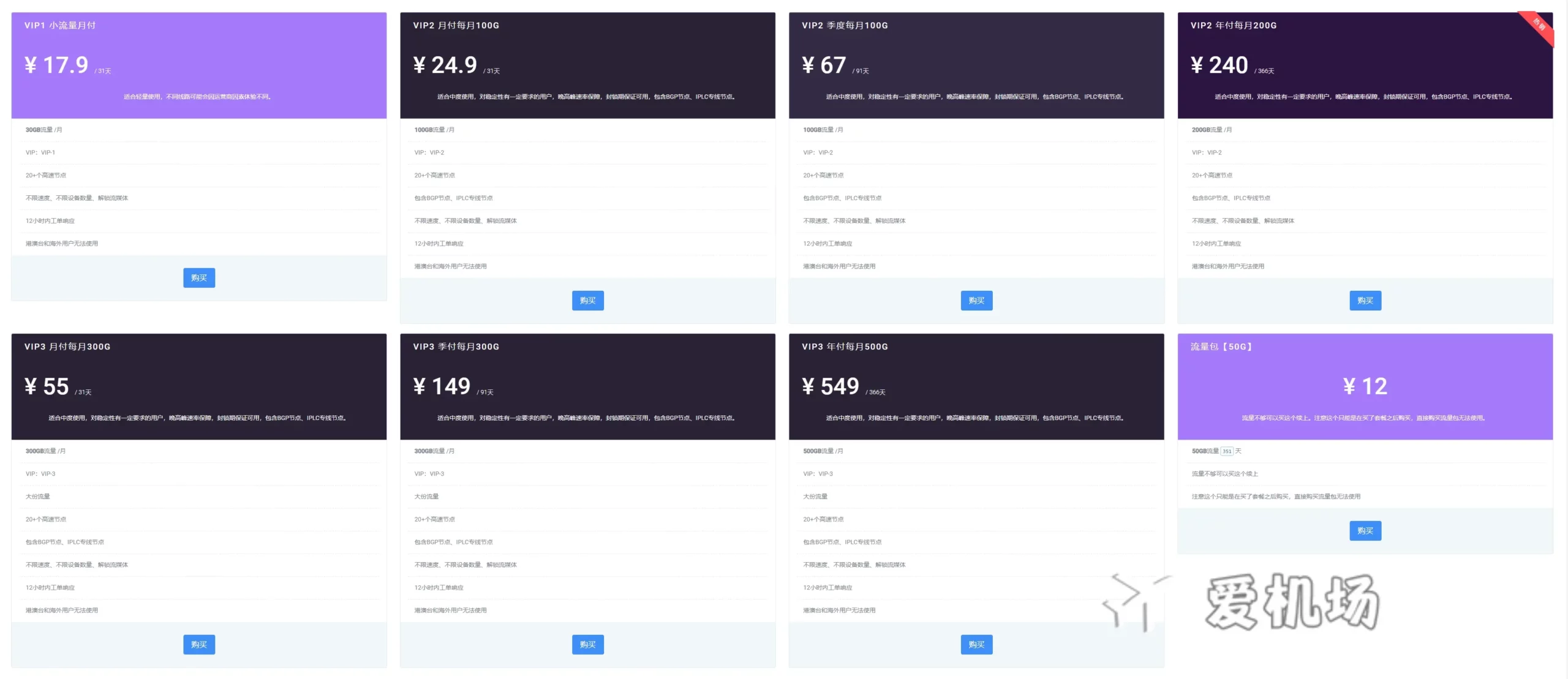Click the ¥ 24.9 price
The width and height of the screenshot is (1568, 679).
pos(445,65)
